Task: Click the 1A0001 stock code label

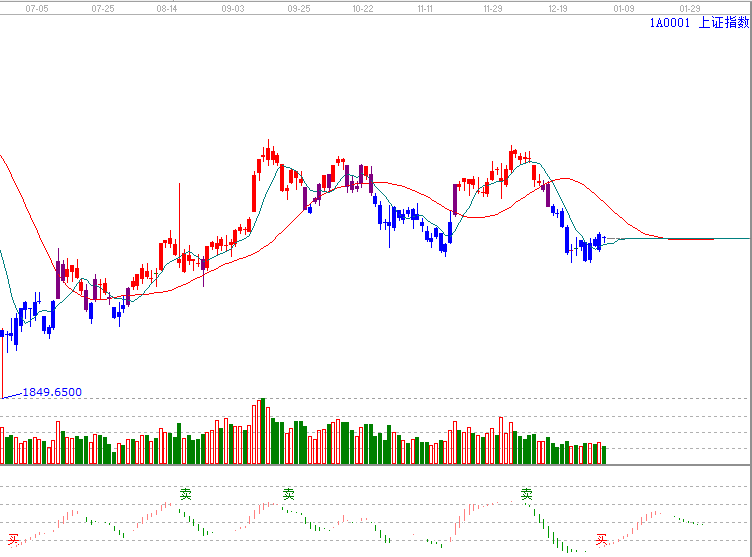Action: (670, 23)
